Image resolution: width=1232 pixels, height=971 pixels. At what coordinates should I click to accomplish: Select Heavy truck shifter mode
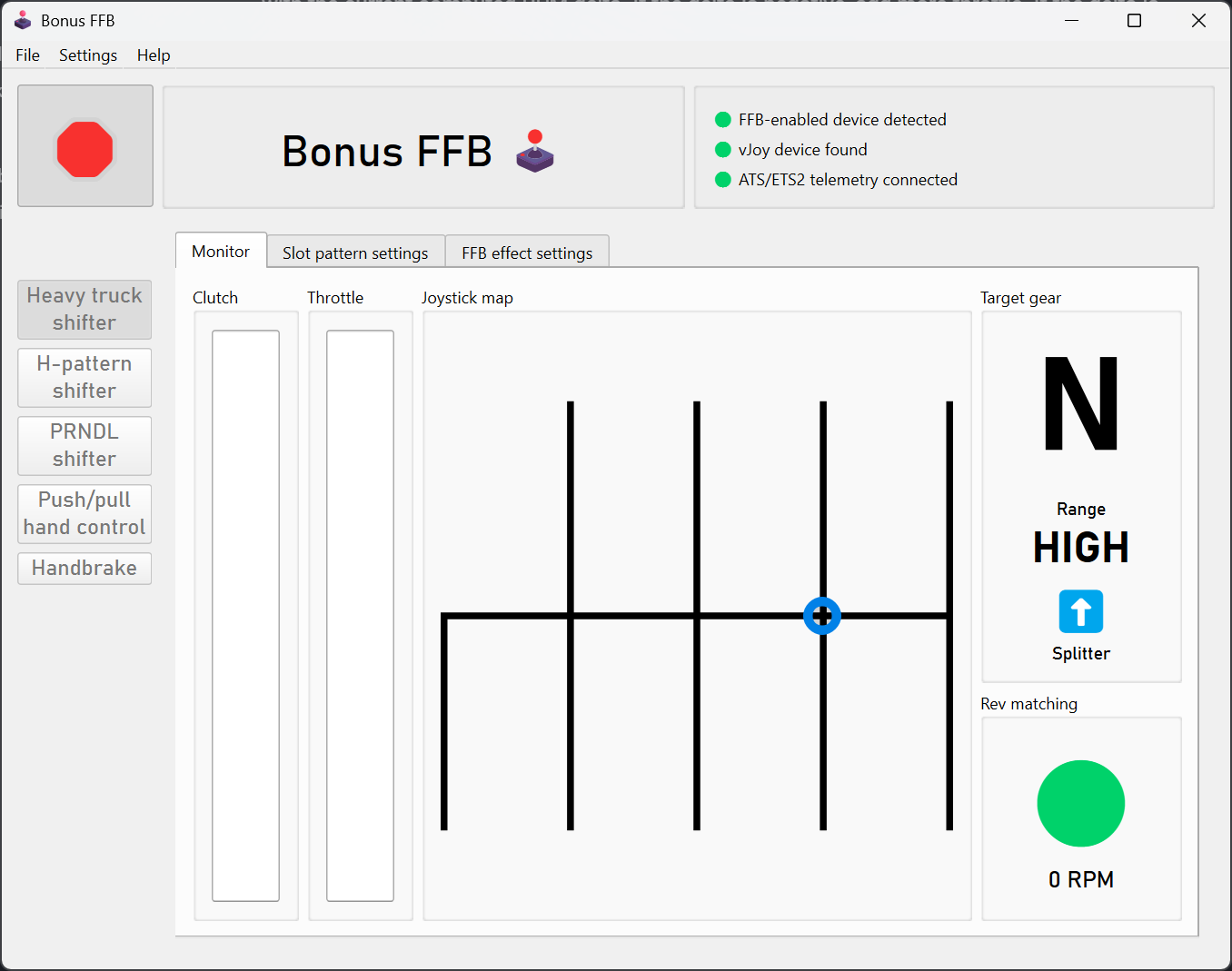(x=84, y=310)
